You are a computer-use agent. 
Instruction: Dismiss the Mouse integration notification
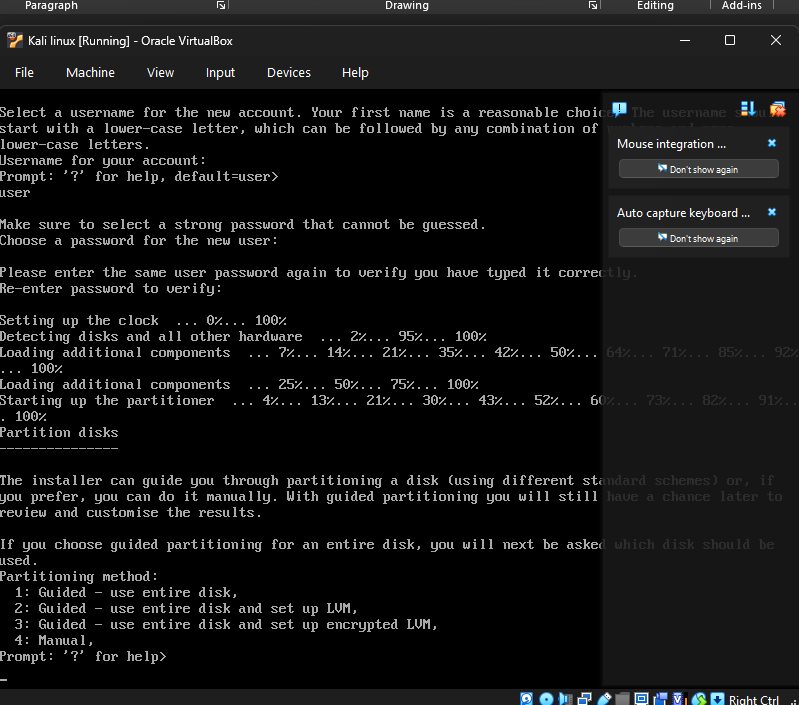pos(771,144)
